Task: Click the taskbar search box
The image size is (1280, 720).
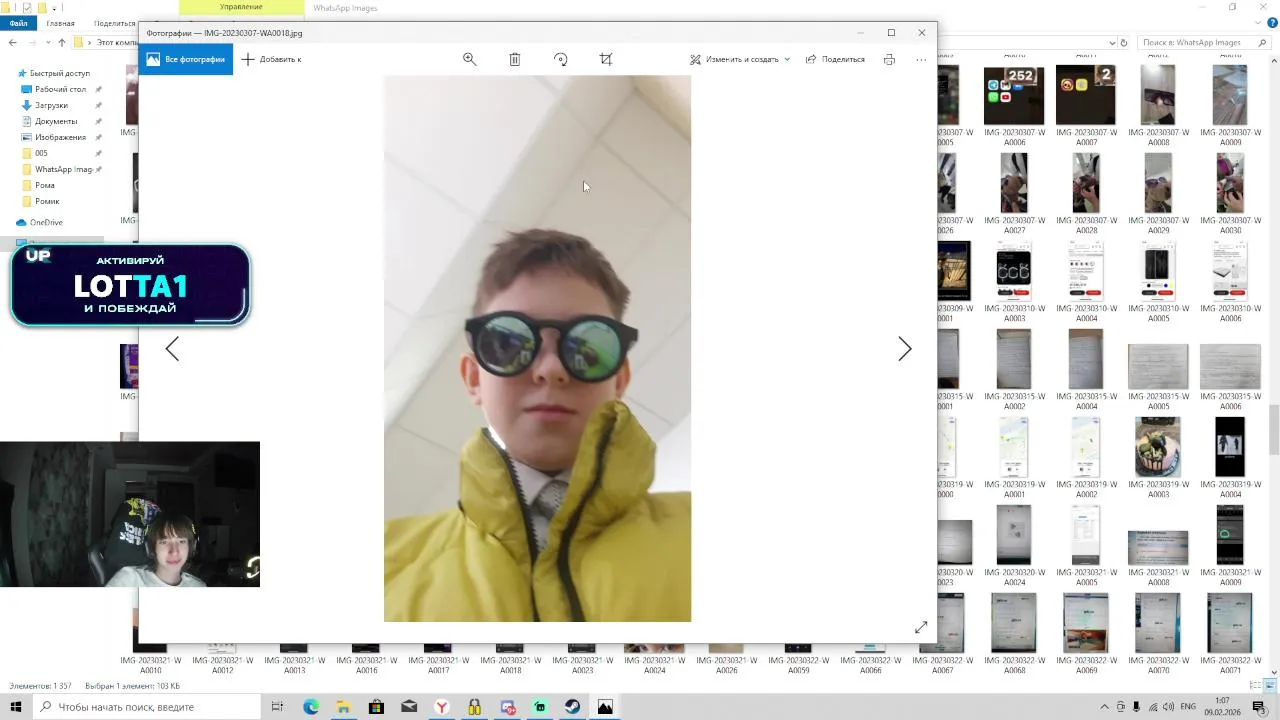Action: pyautogui.click(x=145, y=707)
